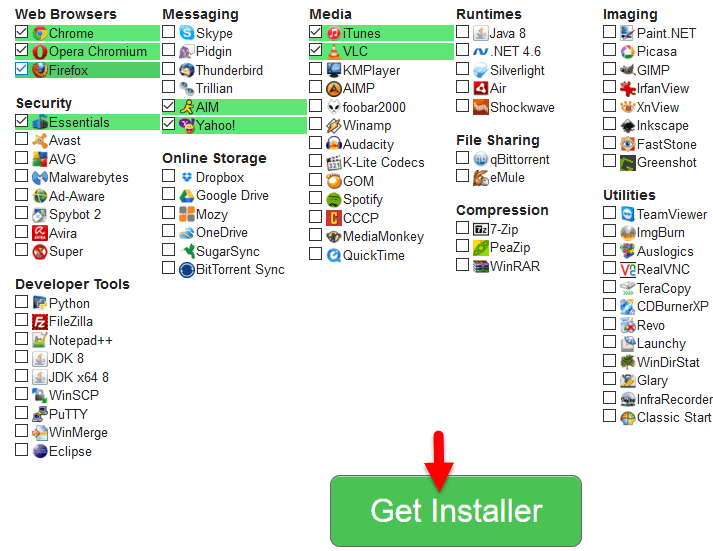The image size is (713, 551).
Task: Check the WinDirStat checkbox
Action: coord(609,361)
